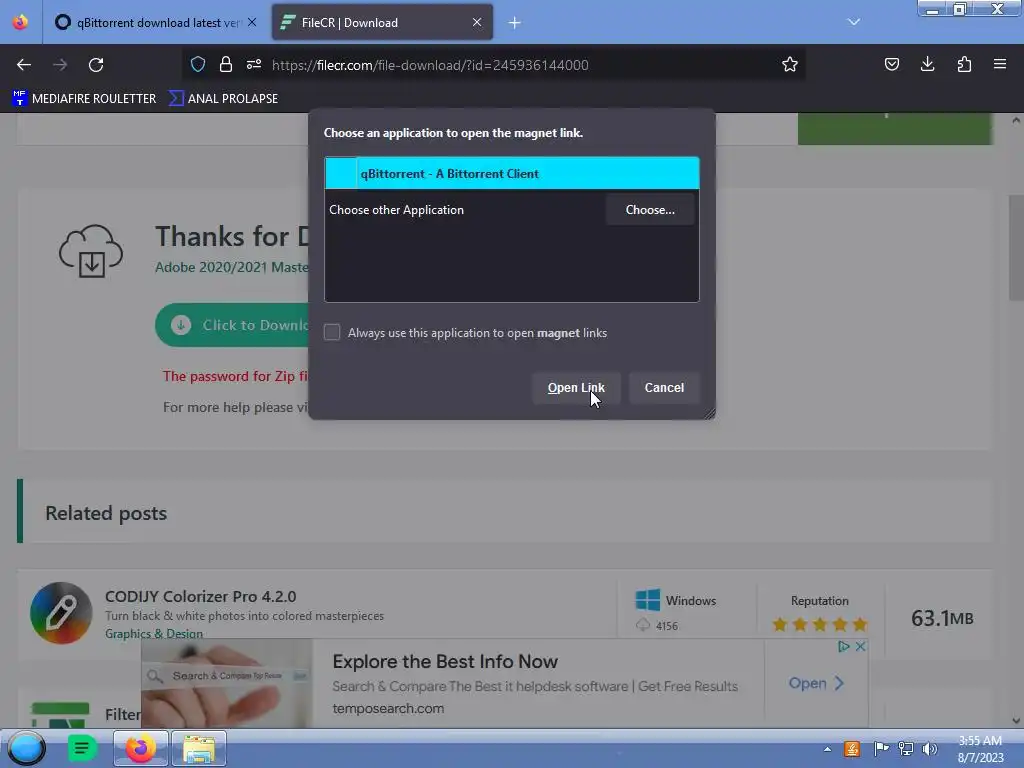Open the Windows Start orb
The width and height of the screenshot is (1024, 768).
click(27, 748)
